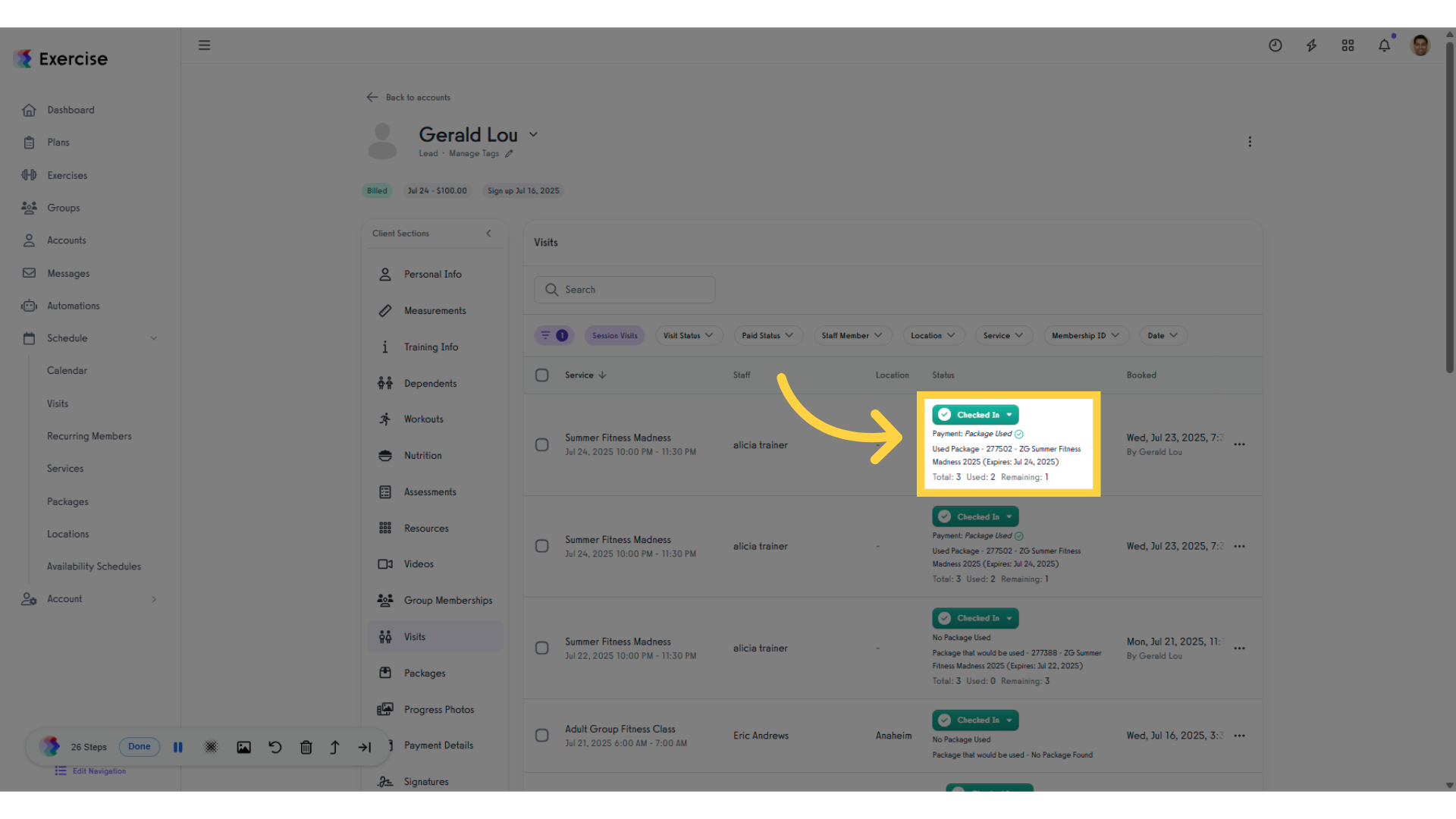This screenshot has width=1456, height=819.
Task: Click the upward arrow icon in recorder toolbar
Action: tap(334, 747)
